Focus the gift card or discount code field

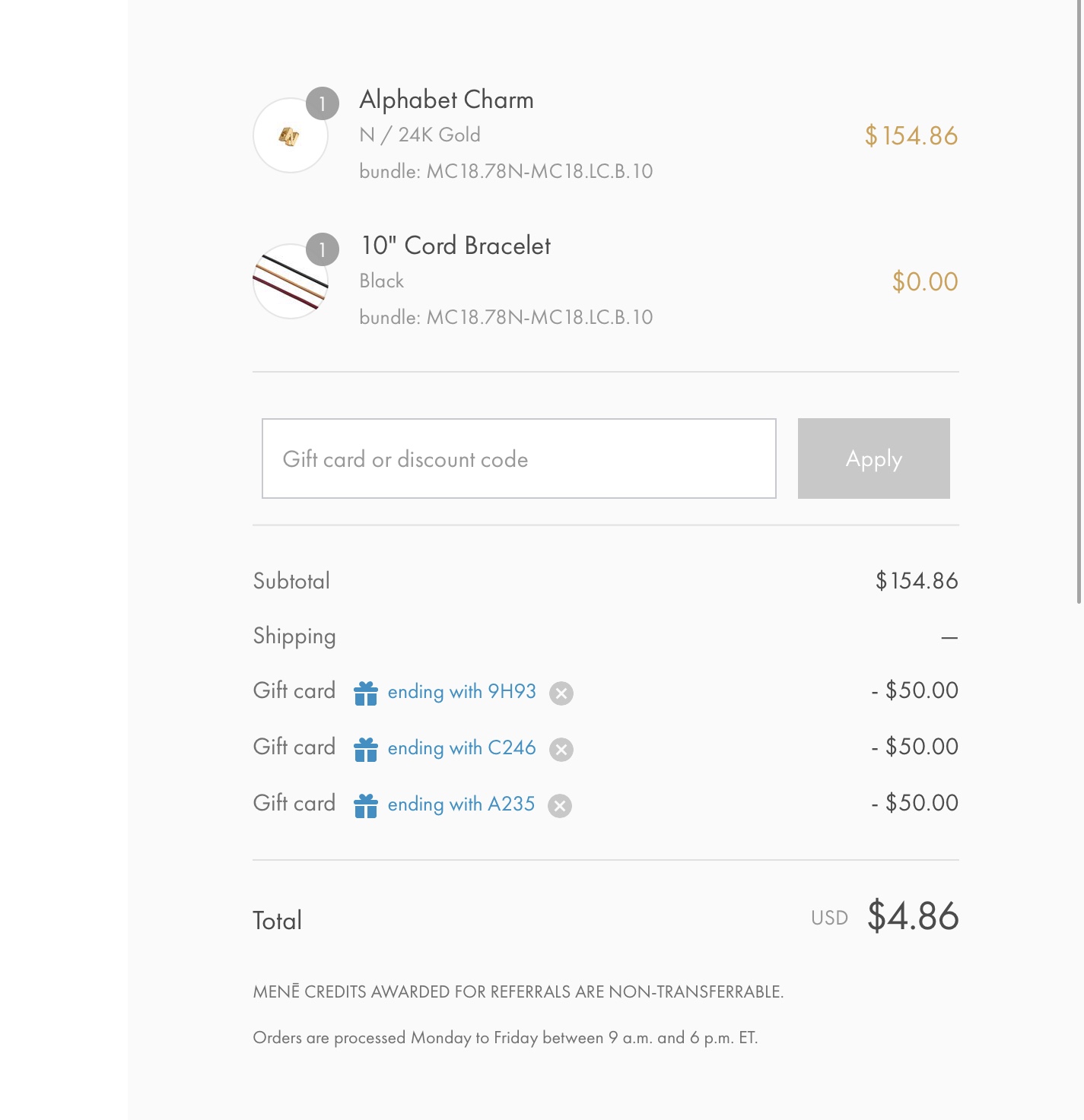(x=519, y=458)
